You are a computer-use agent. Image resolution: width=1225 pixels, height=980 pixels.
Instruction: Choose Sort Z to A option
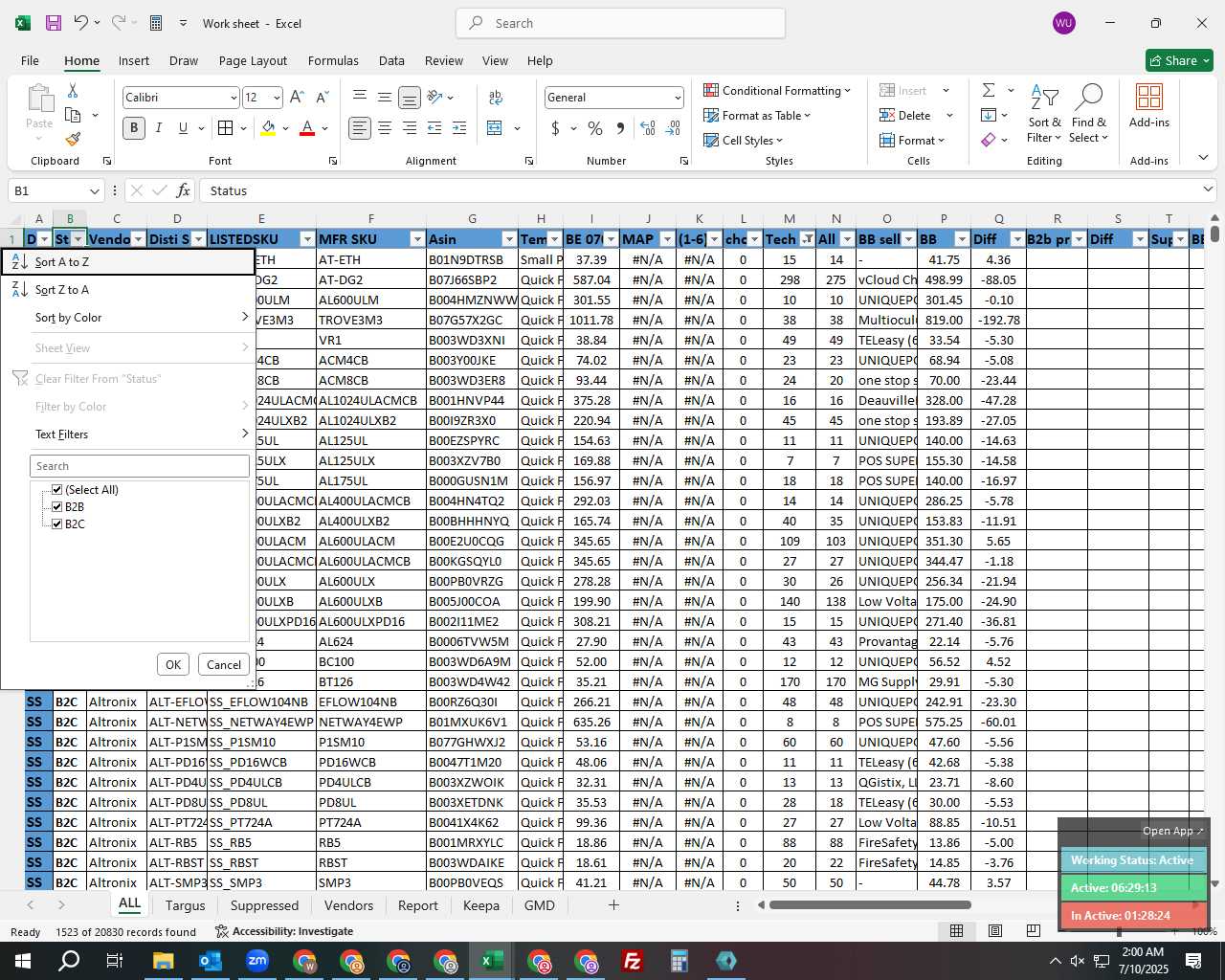128,290
